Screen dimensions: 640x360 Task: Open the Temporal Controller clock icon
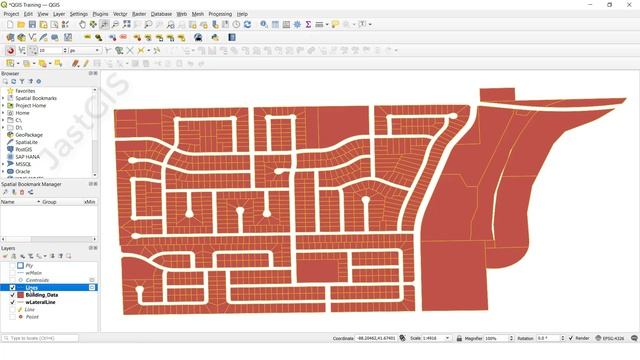pyautogui.click(x=236, y=24)
